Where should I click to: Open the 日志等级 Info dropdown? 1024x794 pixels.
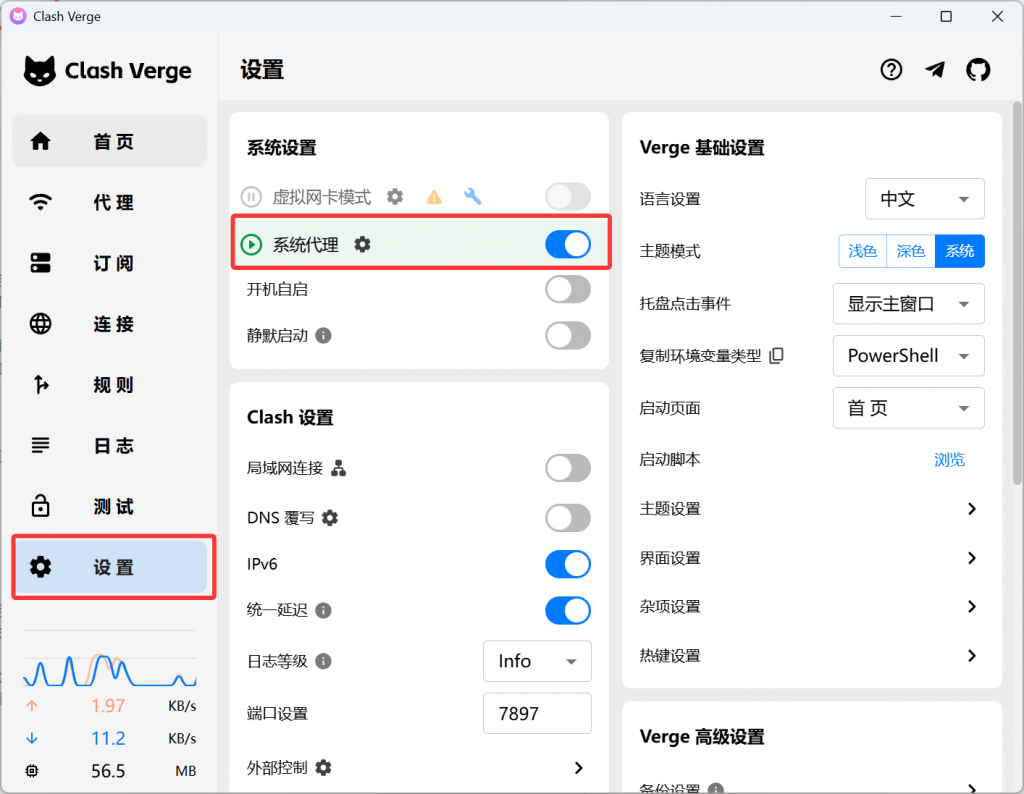pyautogui.click(x=537, y=661)
